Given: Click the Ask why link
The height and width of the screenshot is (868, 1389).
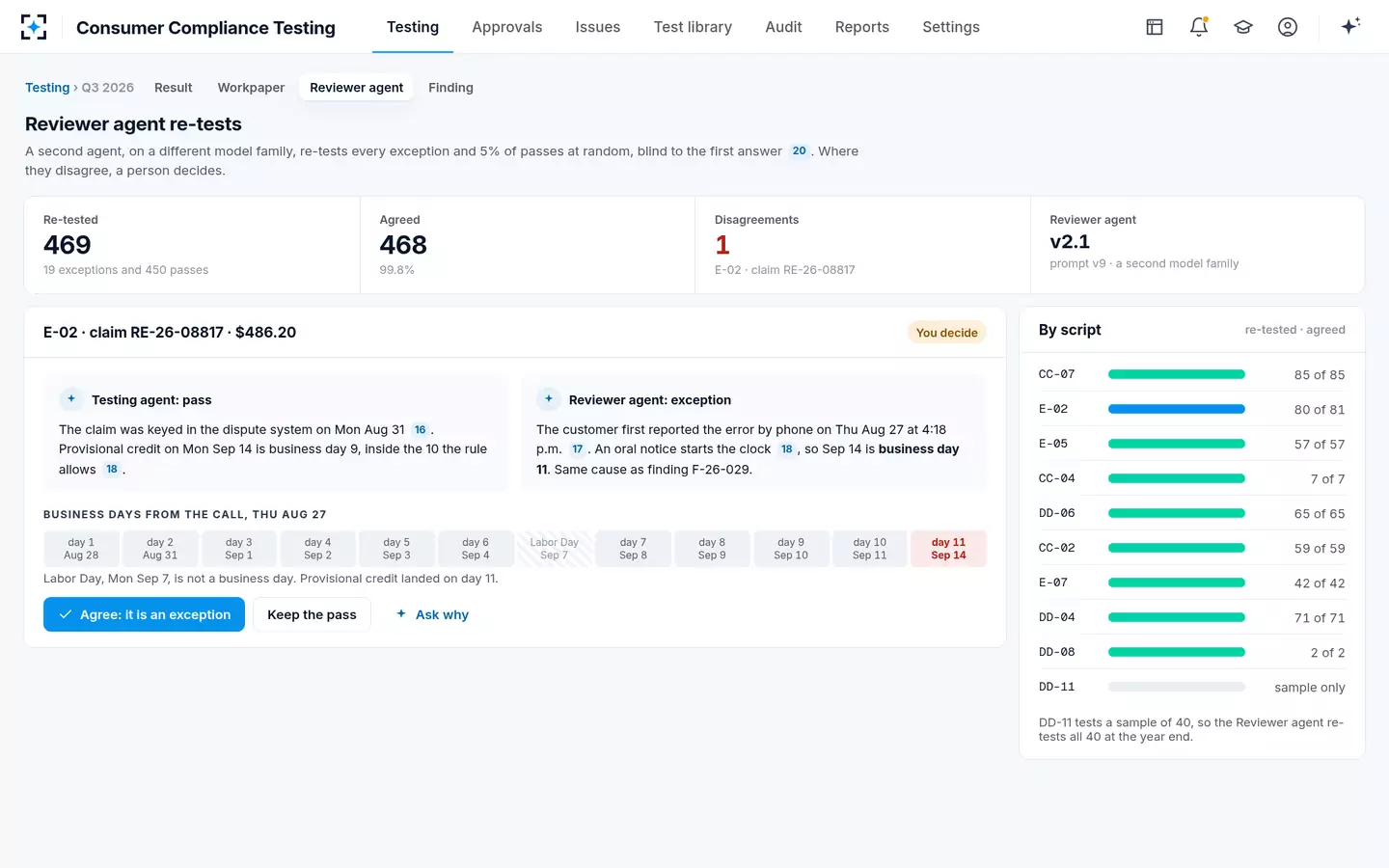Looking at the screenshot, I should (x=432, y=614).
